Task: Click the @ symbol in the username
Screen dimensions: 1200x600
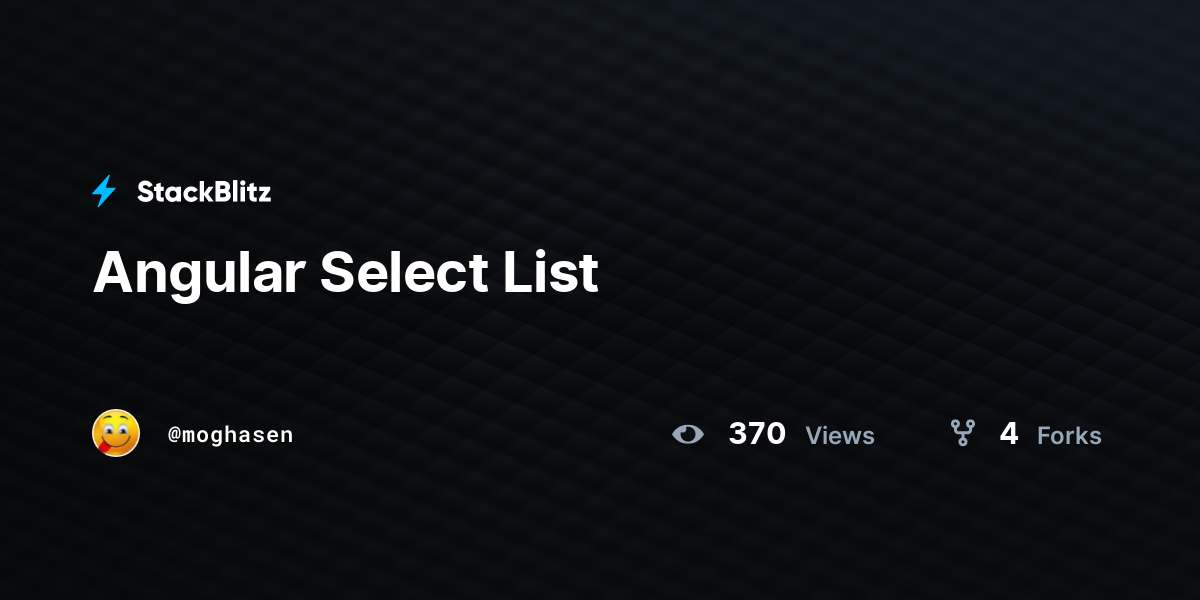Action: (x=174, y=434)
